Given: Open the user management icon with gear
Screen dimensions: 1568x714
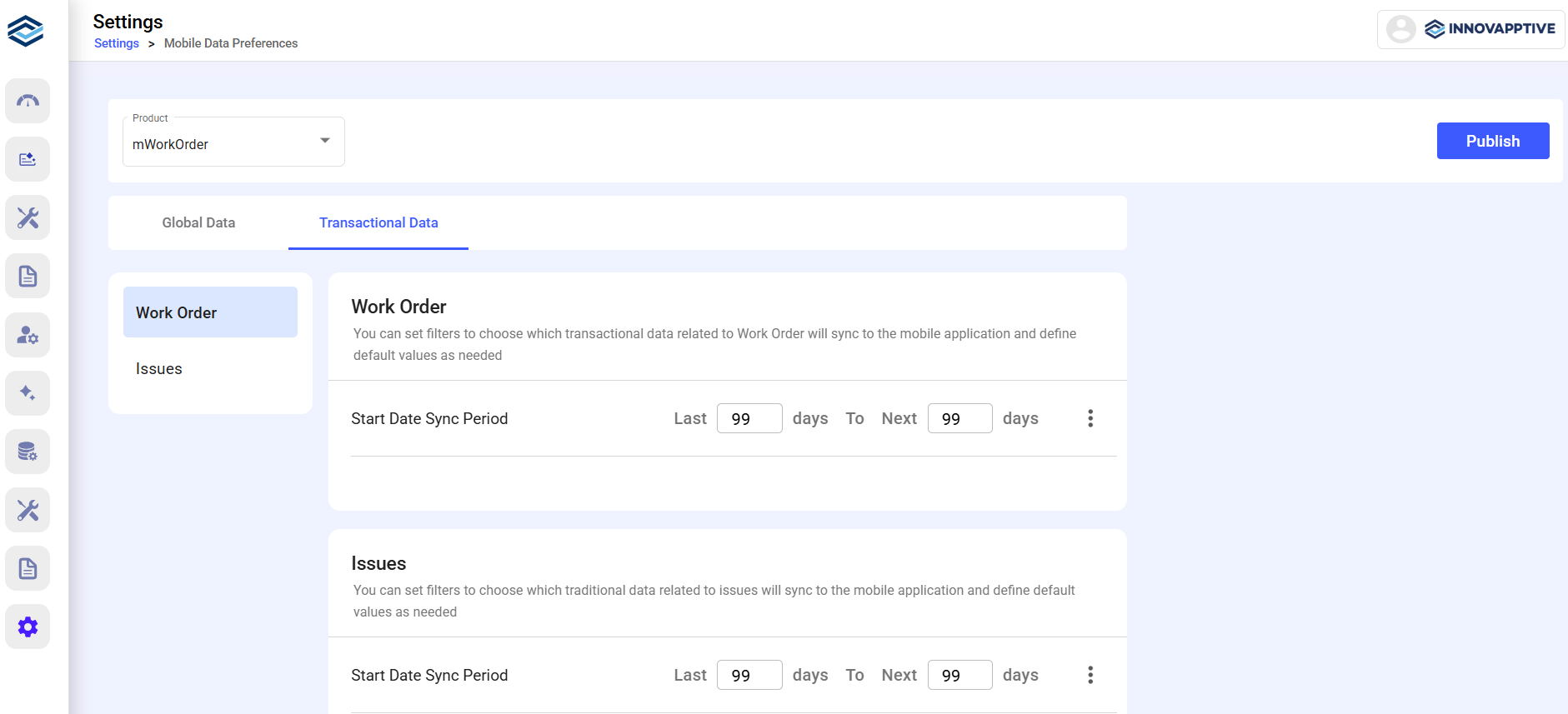Looking at the screenshot, I should pos(28,335).
